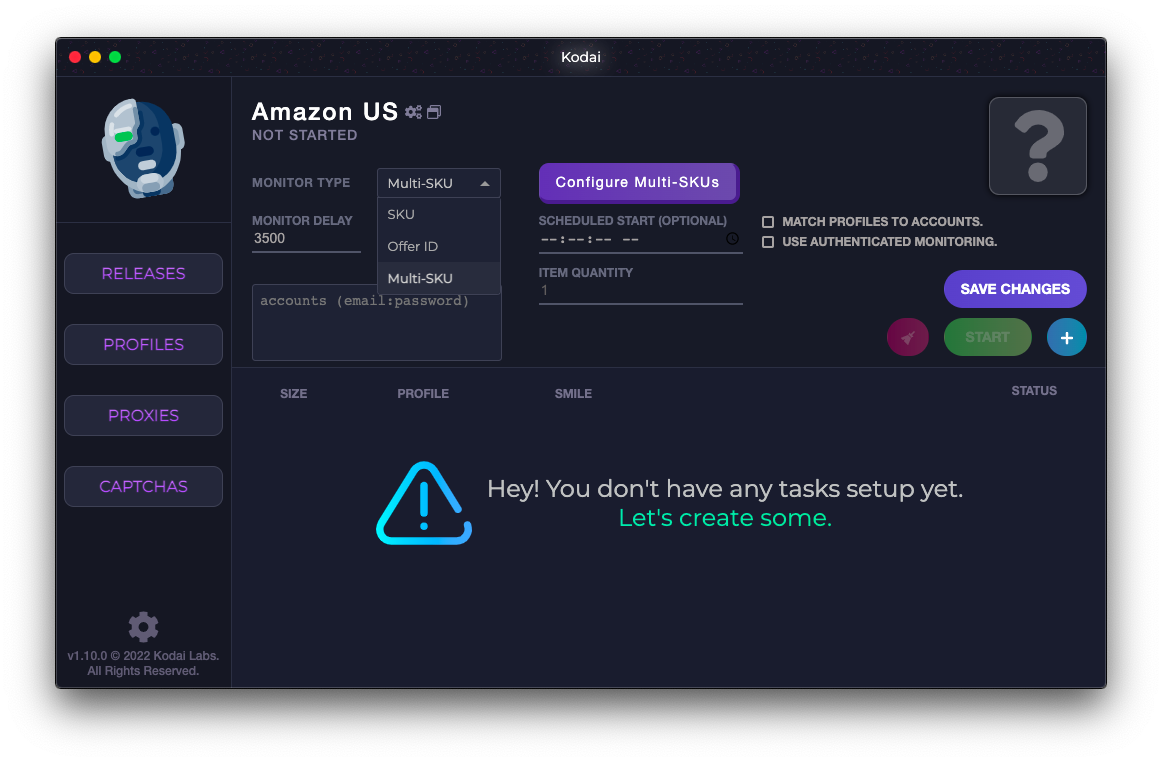Click Configure Multi-SKUs button

pos(638,182)
